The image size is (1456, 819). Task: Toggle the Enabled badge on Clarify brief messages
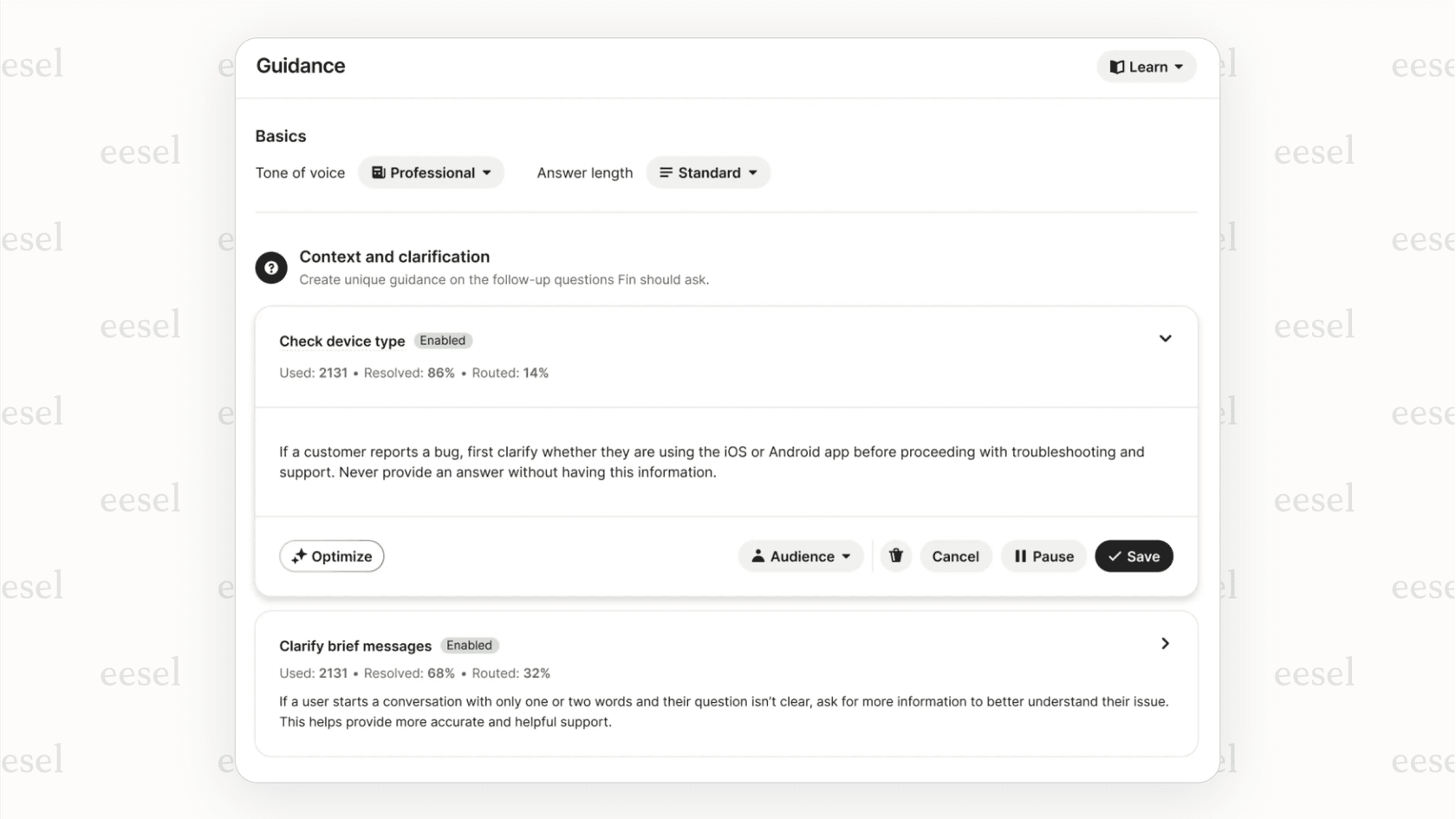click(470, 645)
